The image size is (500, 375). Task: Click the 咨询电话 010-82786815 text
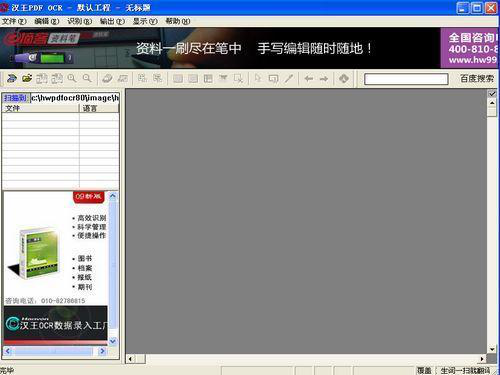click(x=45, y=301)
